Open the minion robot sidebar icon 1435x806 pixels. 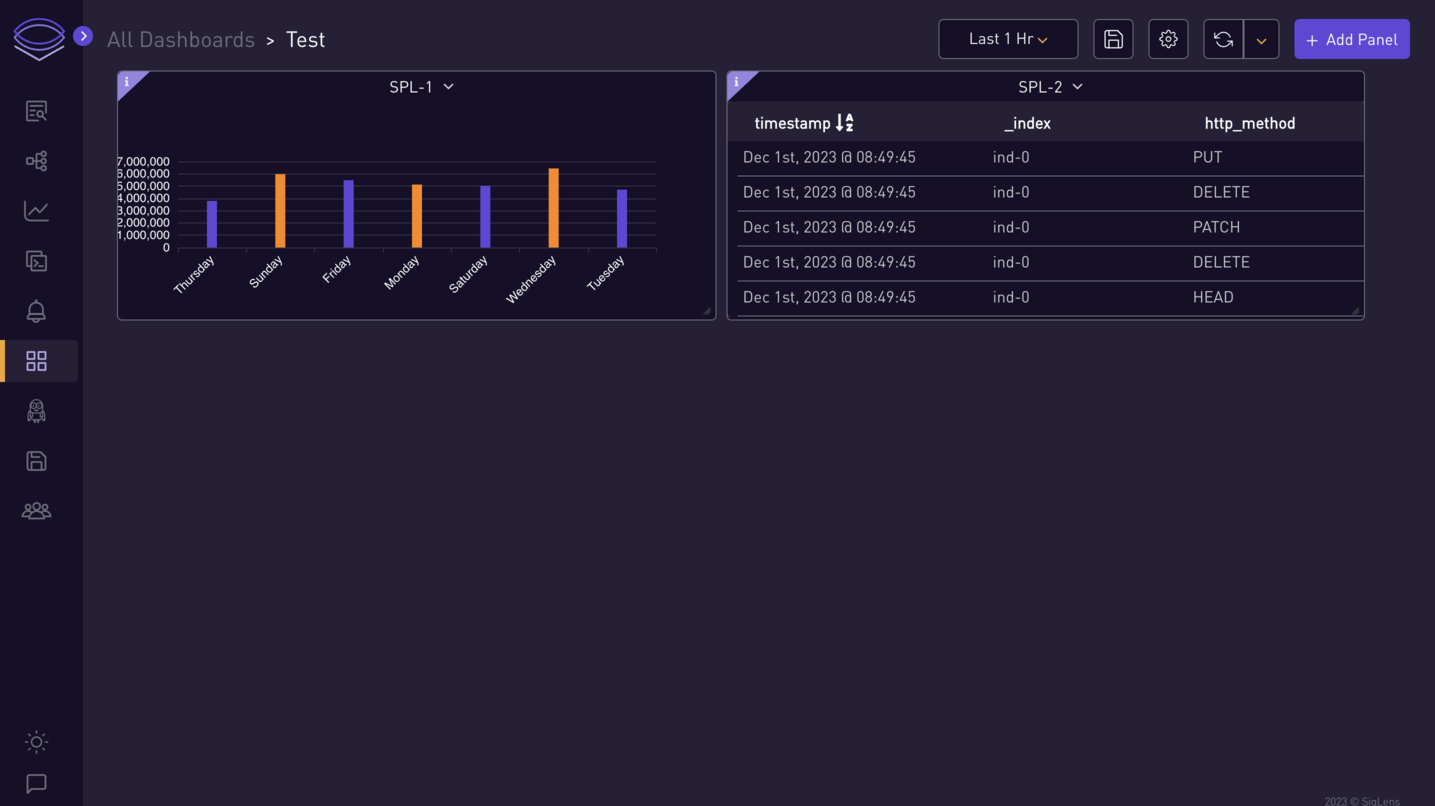coord(36,411)
